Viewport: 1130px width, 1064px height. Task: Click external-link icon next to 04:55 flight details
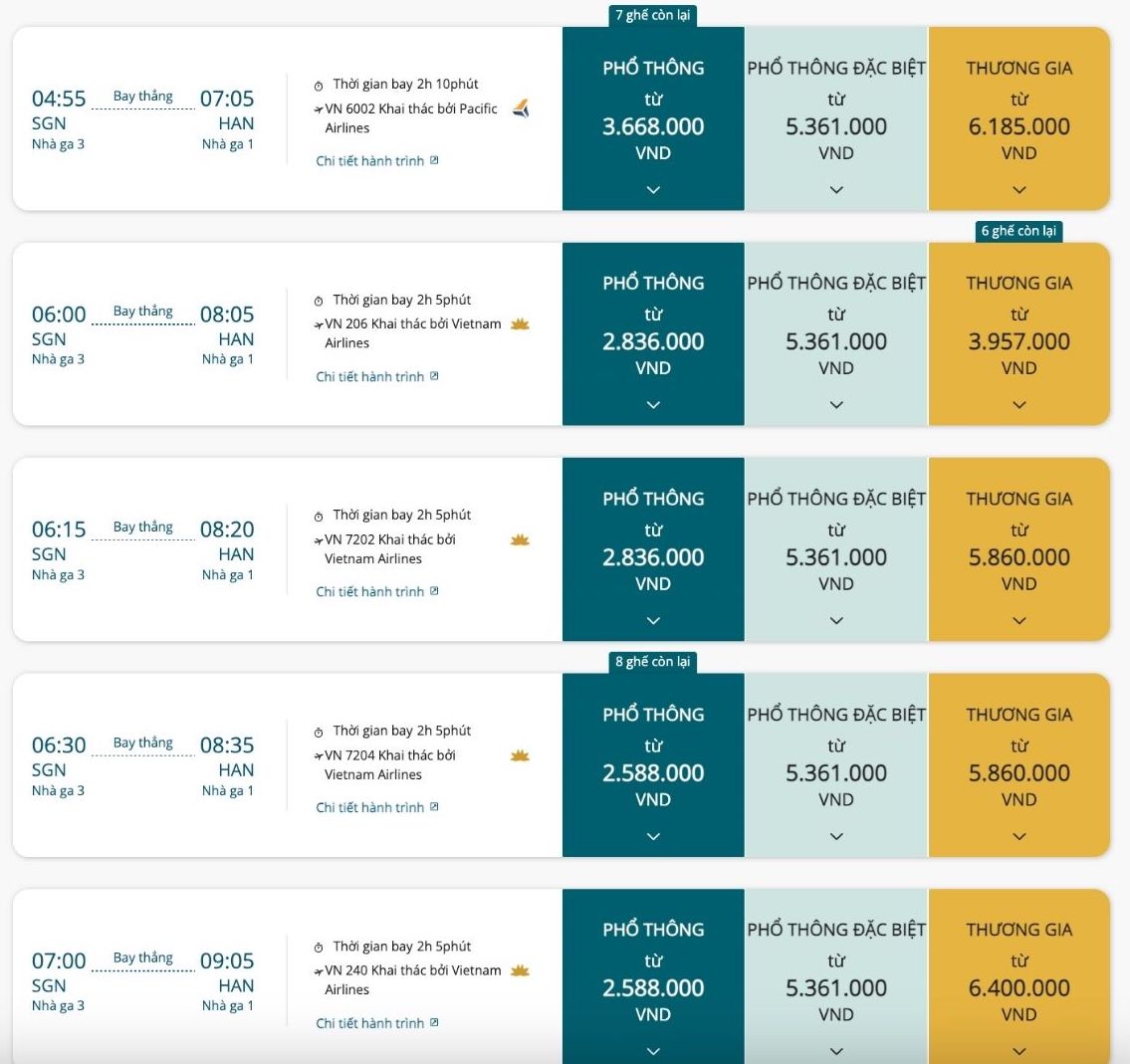pyautogui.click(x=434, y=160)
